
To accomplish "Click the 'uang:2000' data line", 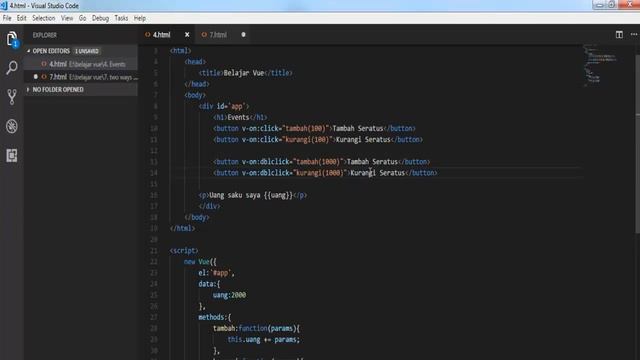I will tap(229, 295).
